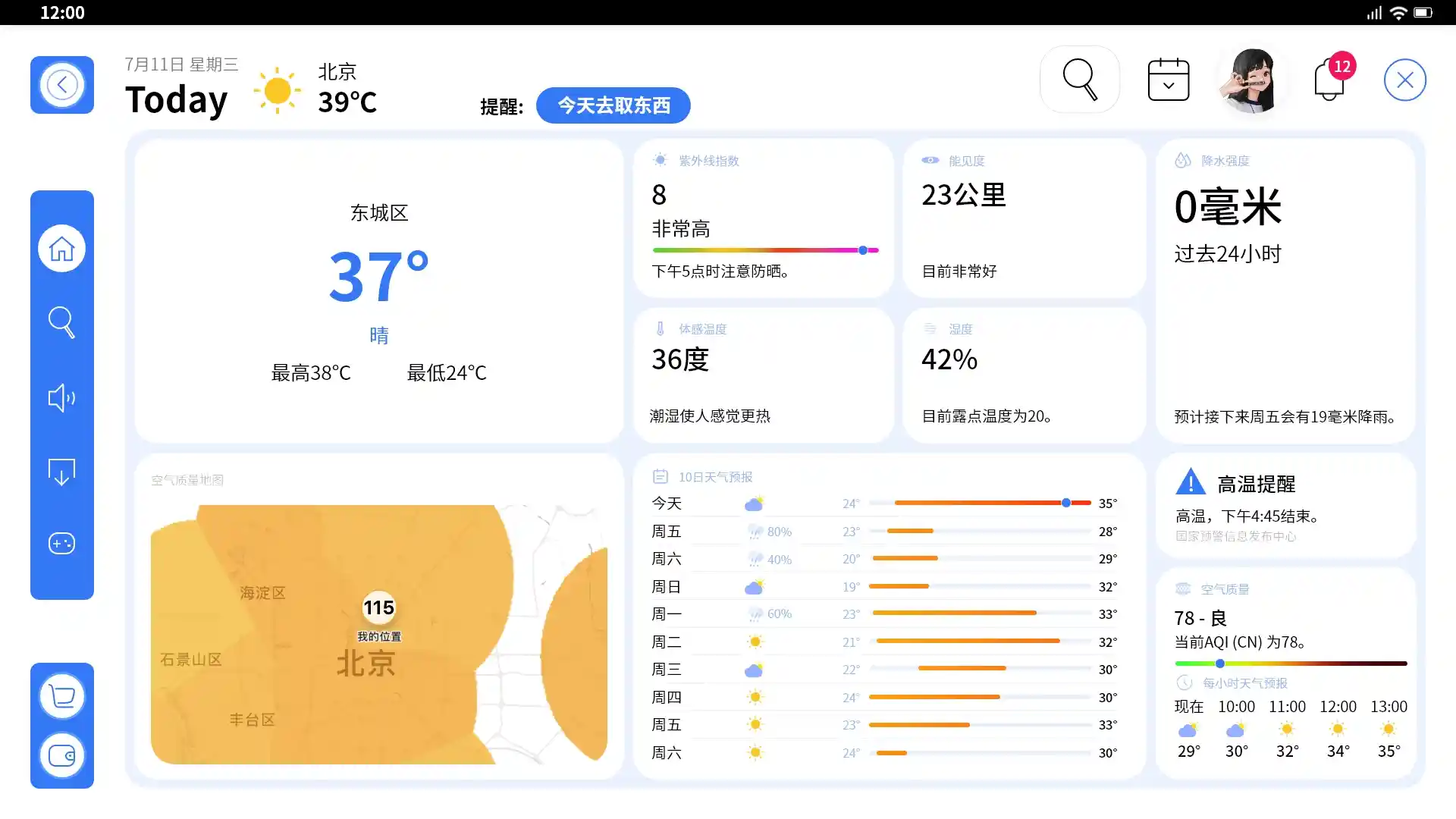The image size is (1456, 819).
Task: Click the AQI gradient slider bar
Action: point(1291,664)
